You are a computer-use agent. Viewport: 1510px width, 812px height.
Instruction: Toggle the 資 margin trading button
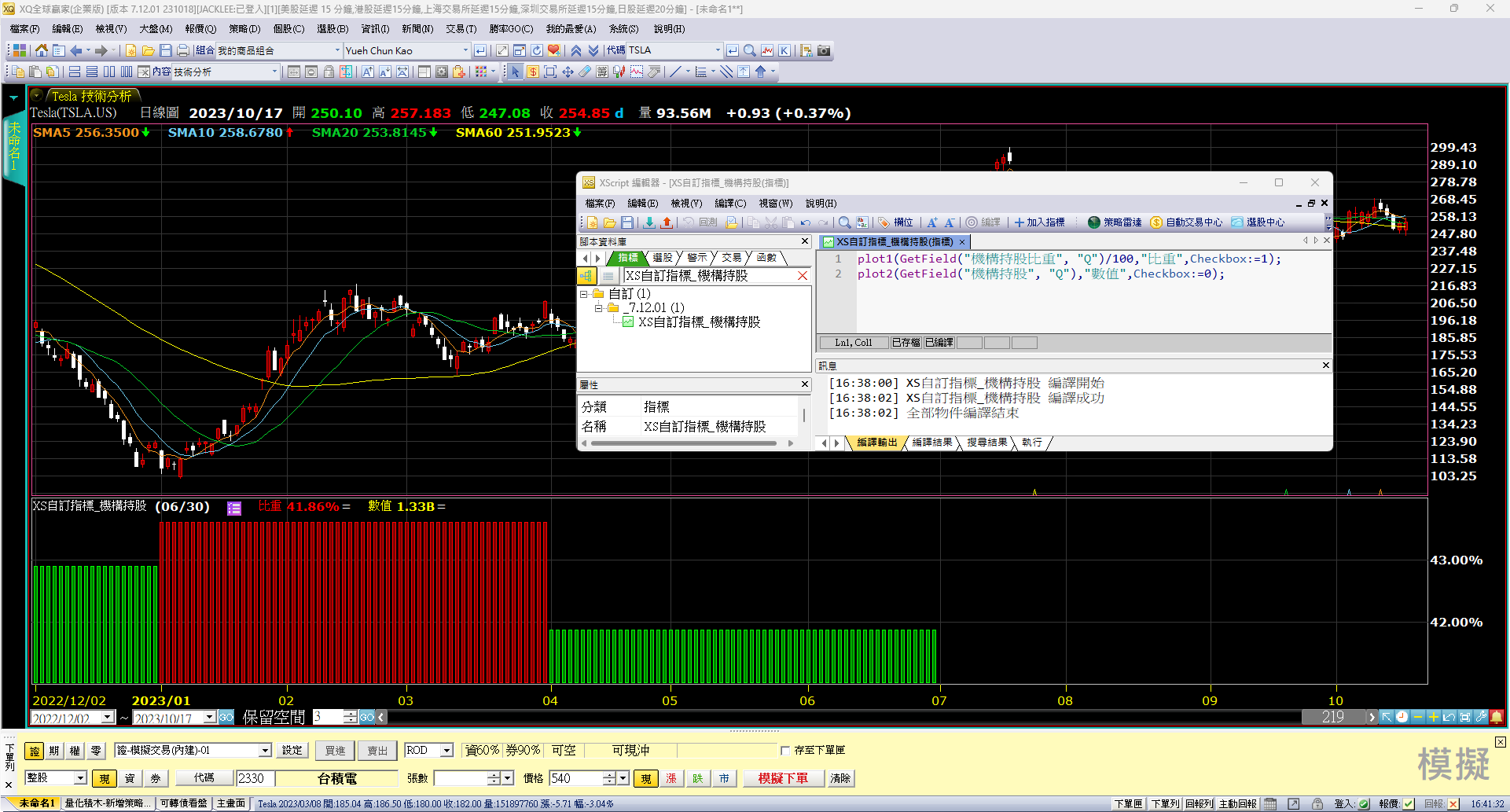click(x=130, y=778)
